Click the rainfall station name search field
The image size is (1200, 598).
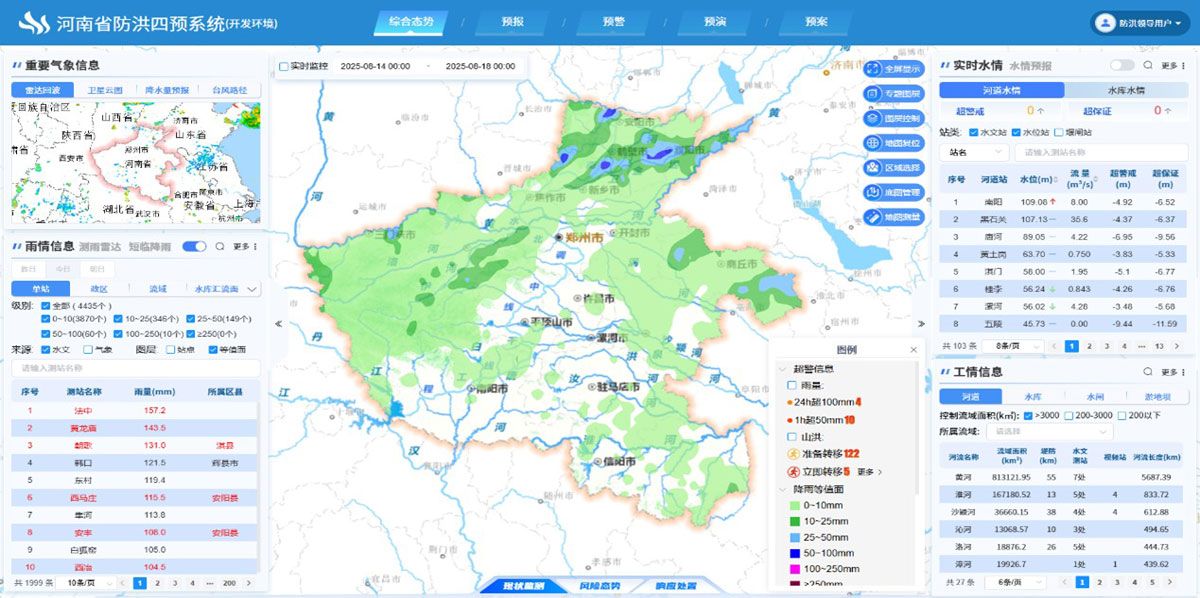coord(135,368)
